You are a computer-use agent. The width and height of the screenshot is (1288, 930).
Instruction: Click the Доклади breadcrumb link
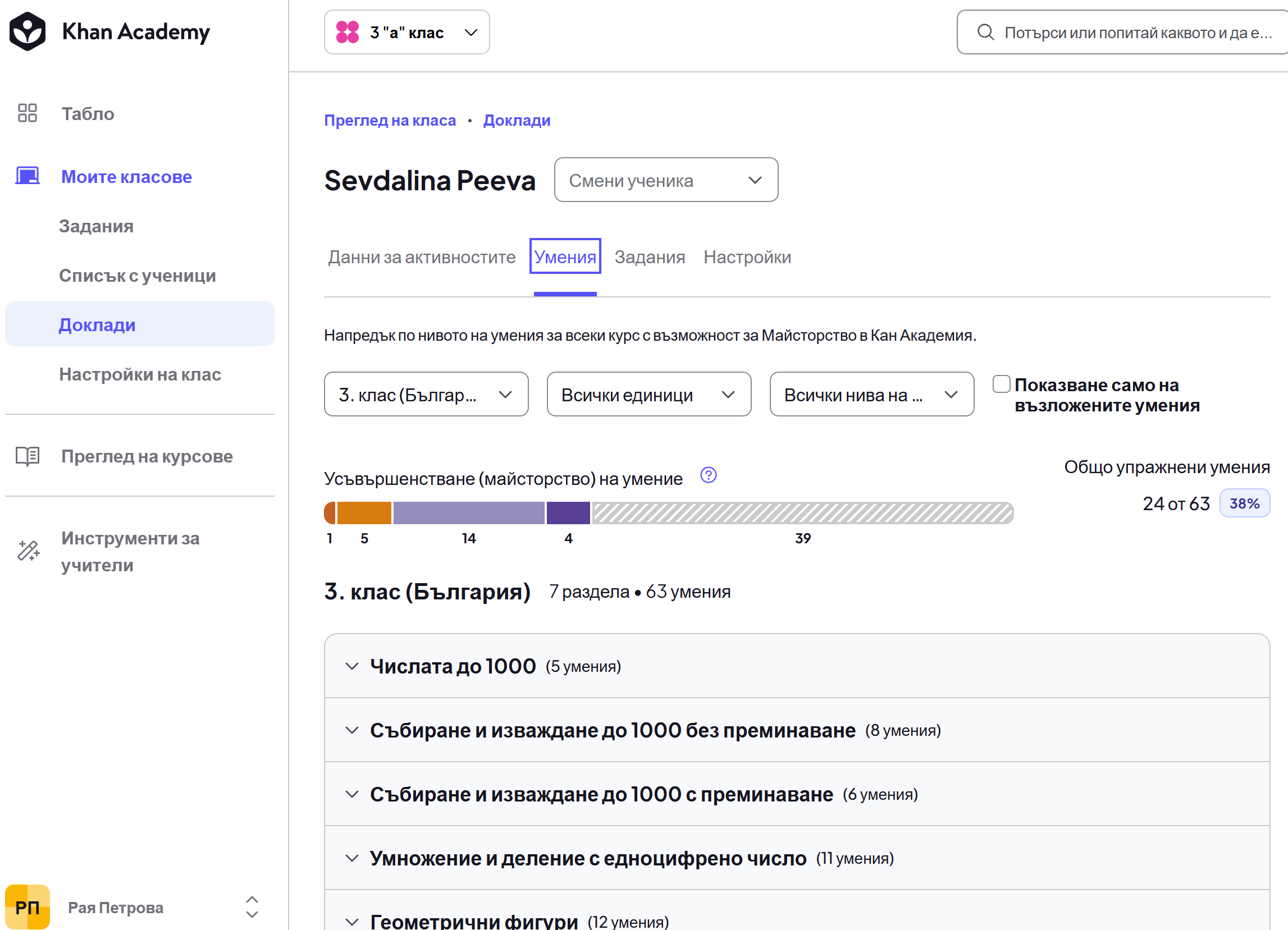(x=516, y=120)
